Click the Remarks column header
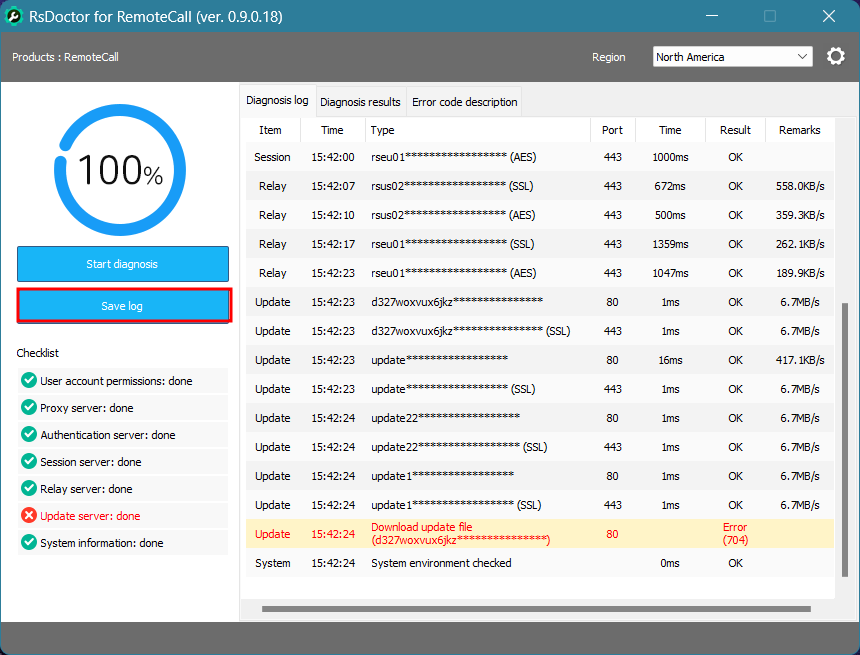Viewport: 860px width, 655px height. (800, 130)
